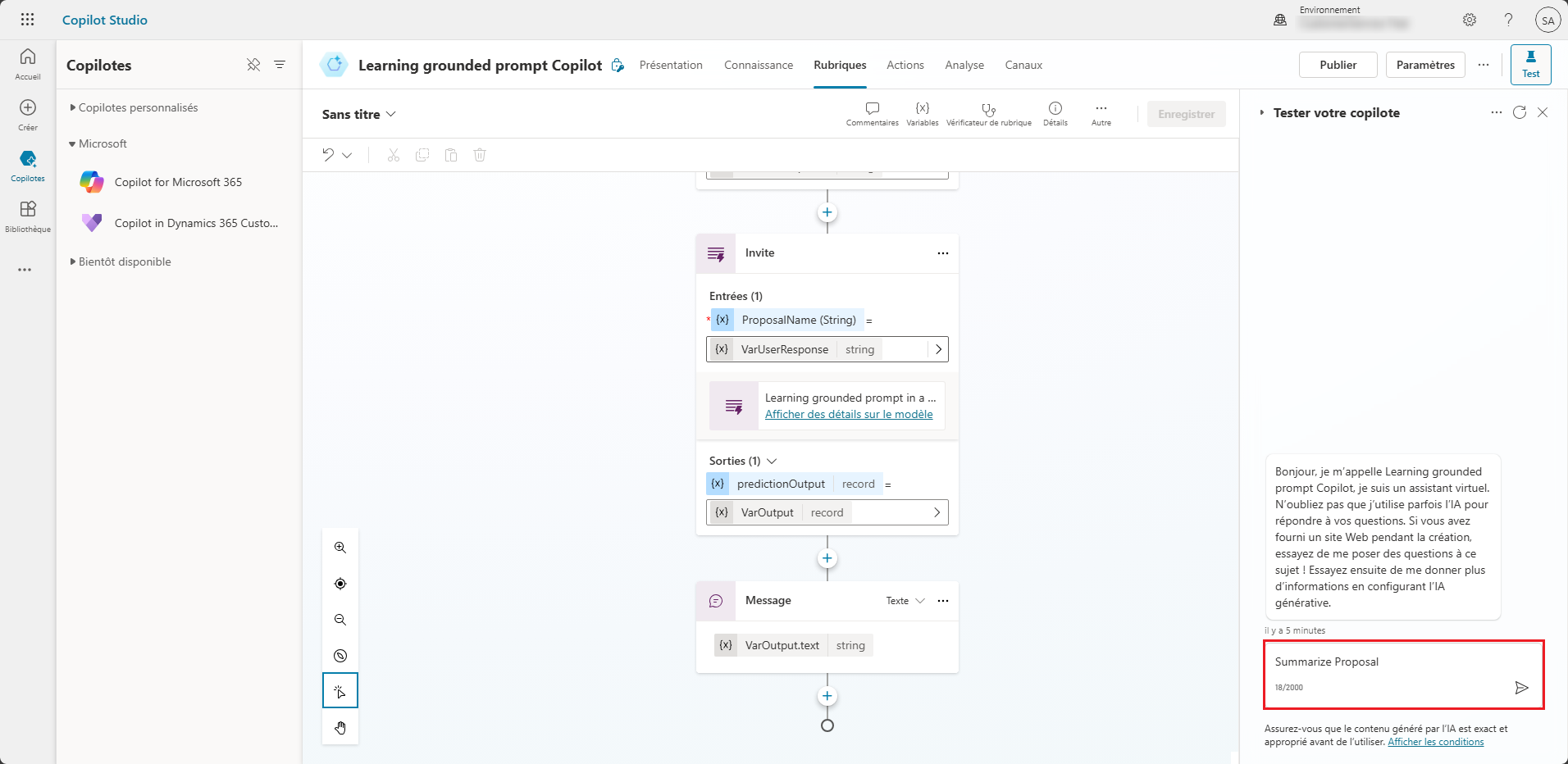Open Paramètres button
Screen dimensions: 1568x764
coord(1425,65)
